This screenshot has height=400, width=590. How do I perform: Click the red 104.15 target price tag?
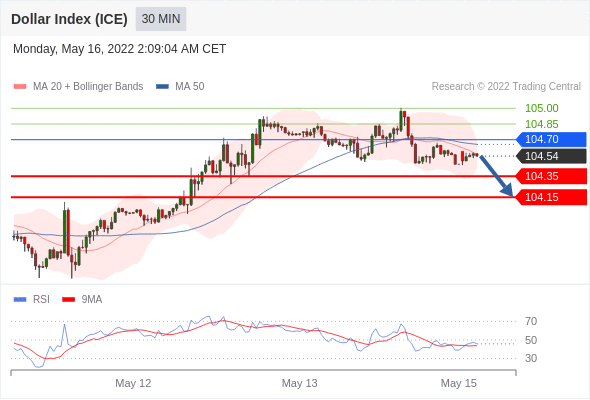pyautogui.click(x=551, y=197)
